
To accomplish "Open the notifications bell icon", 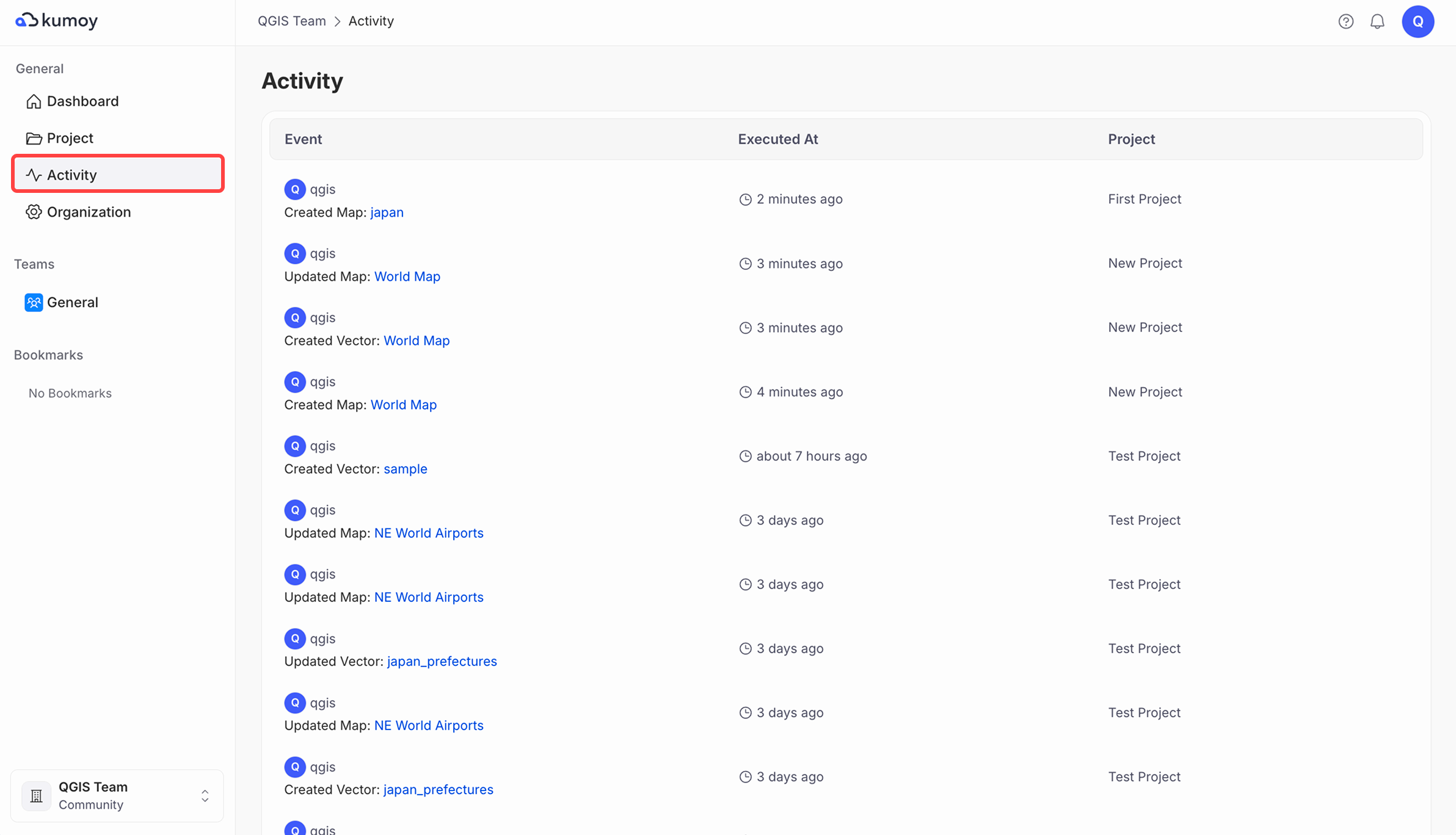I will coord(1378,21).
